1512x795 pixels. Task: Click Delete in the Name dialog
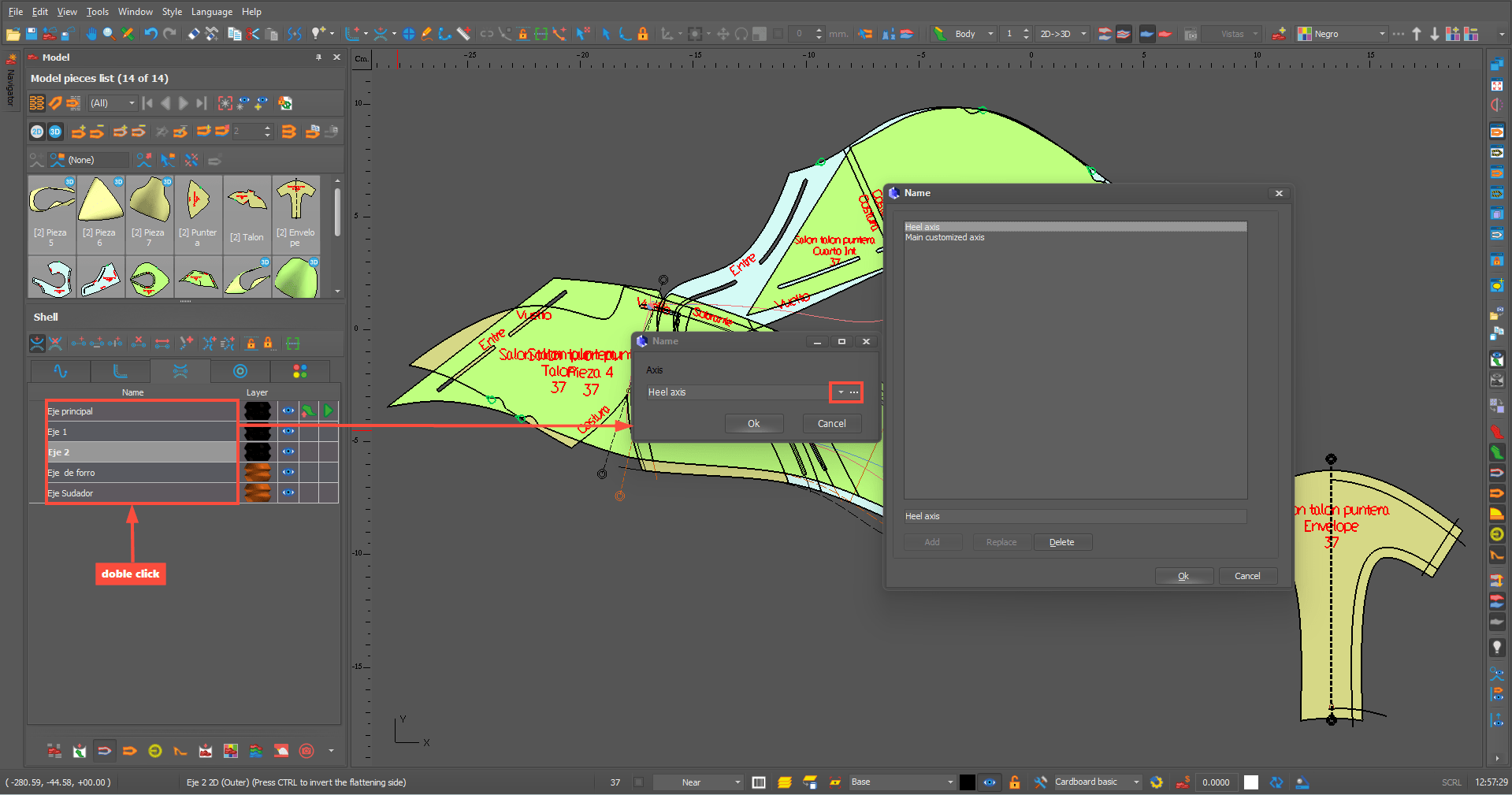[x=1061, y=542]
